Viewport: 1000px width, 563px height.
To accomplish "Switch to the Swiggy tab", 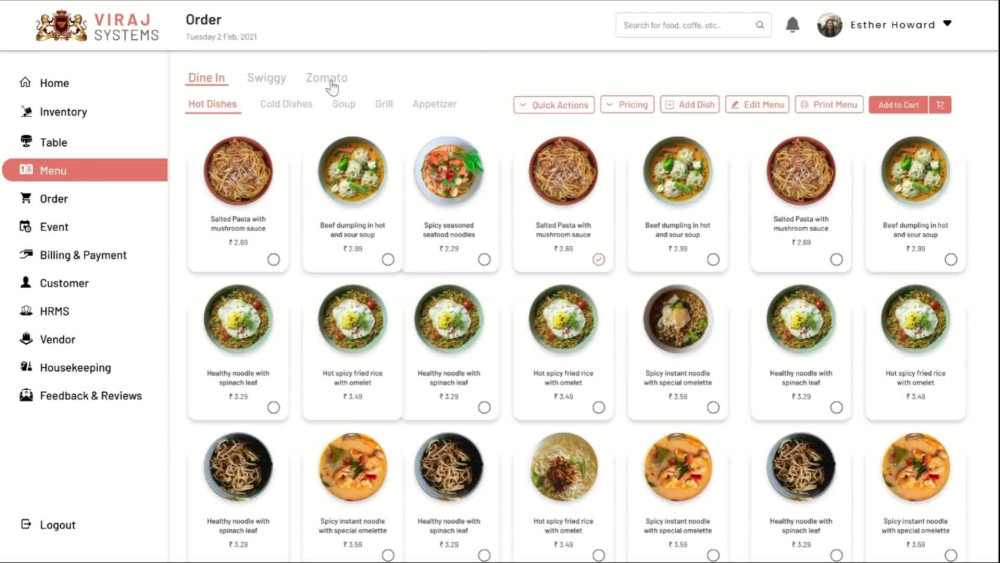I will pyautogui.click(x=267, y=78).
